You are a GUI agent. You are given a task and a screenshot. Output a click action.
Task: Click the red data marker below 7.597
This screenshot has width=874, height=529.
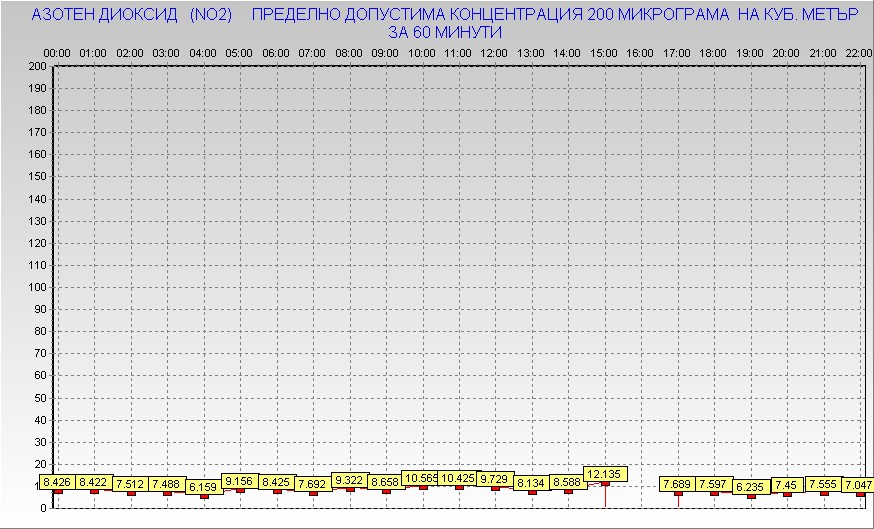pos(714,492)
